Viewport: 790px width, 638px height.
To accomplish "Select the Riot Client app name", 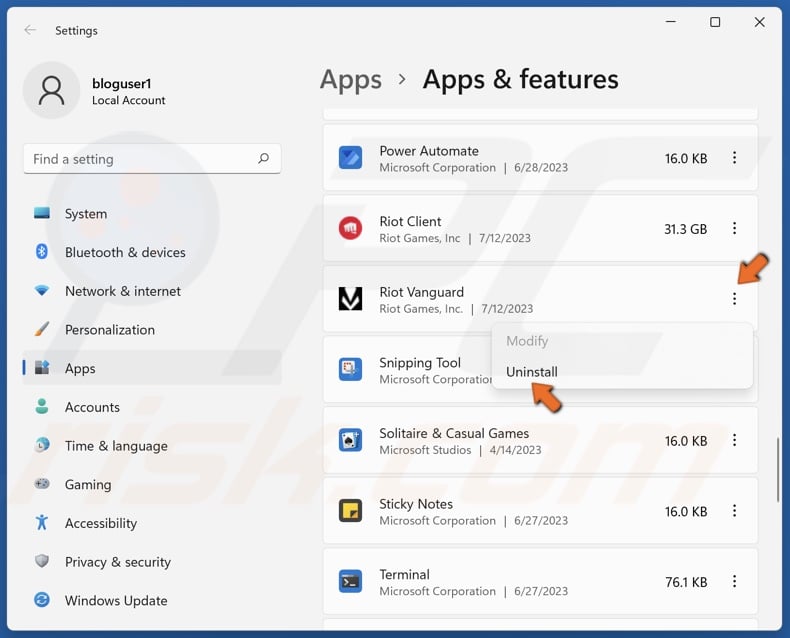I will (x=410, y=221).
